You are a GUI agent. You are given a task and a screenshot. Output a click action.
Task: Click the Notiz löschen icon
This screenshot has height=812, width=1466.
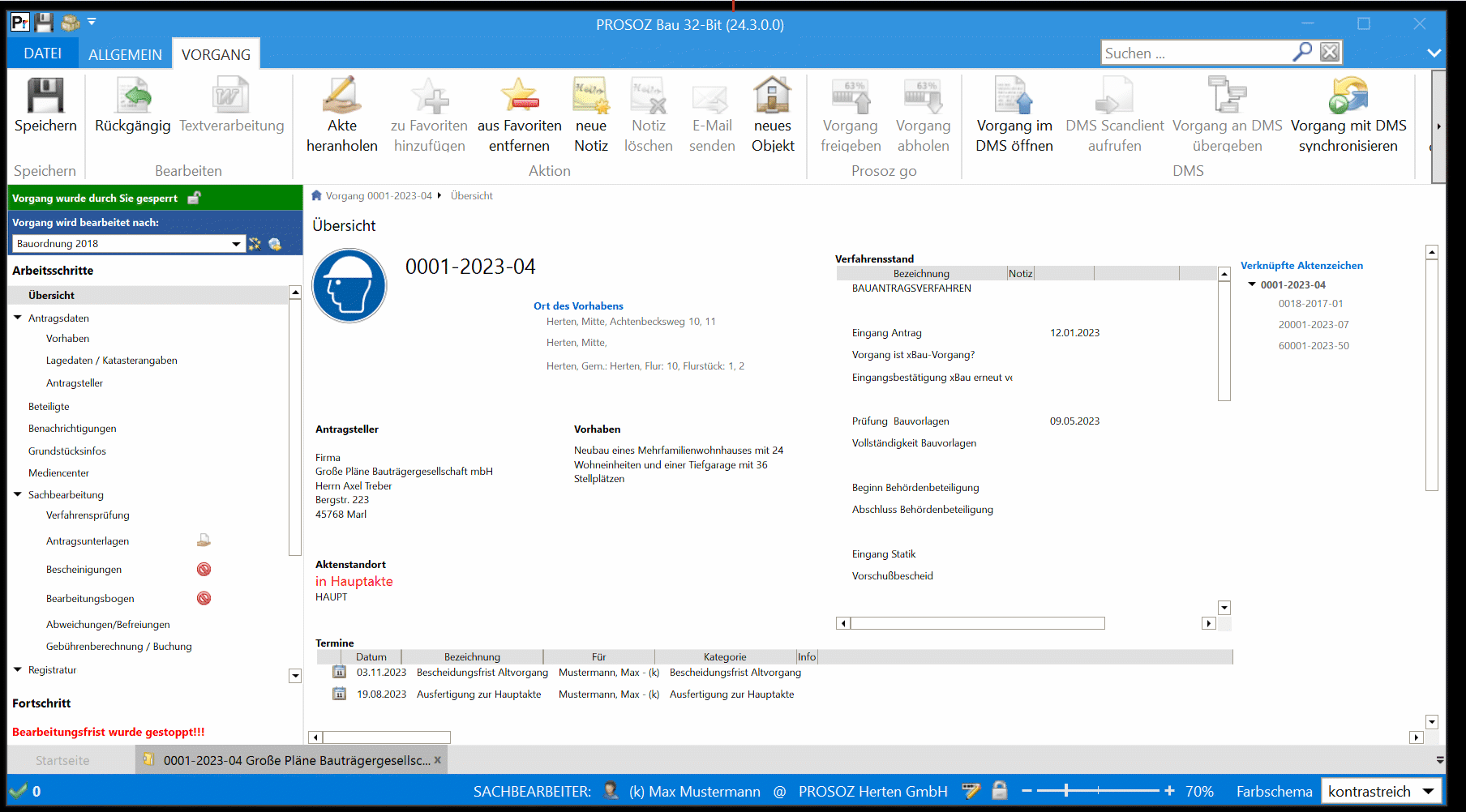click(x=649, y=96)
